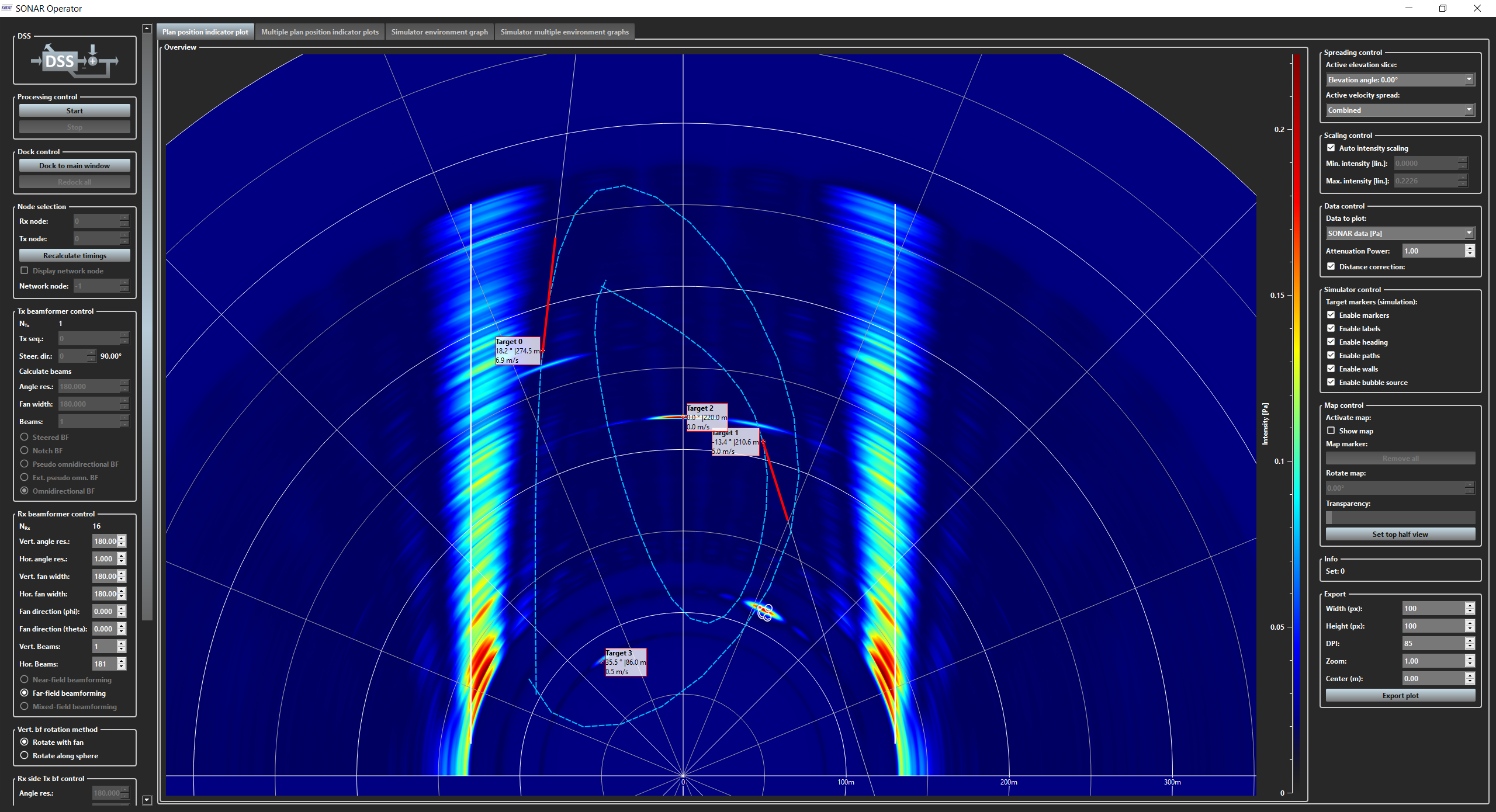Toggle Display network node checkbox
The width and height of the screenshot is (1496, 812).
pos(25,270)
